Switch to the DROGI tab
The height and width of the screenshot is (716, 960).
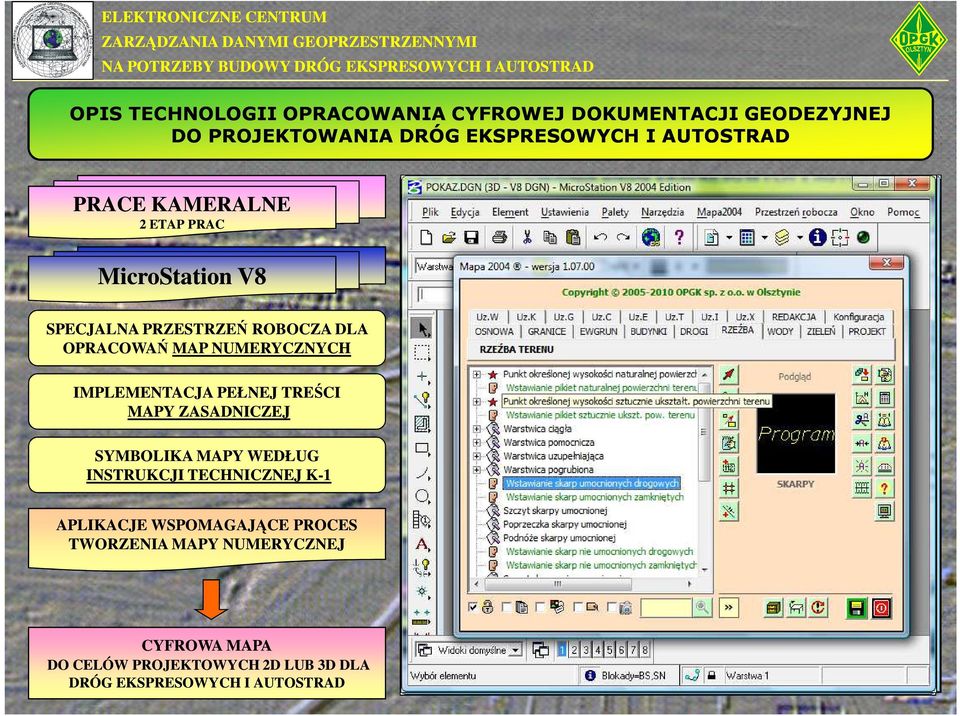[694, 331]
